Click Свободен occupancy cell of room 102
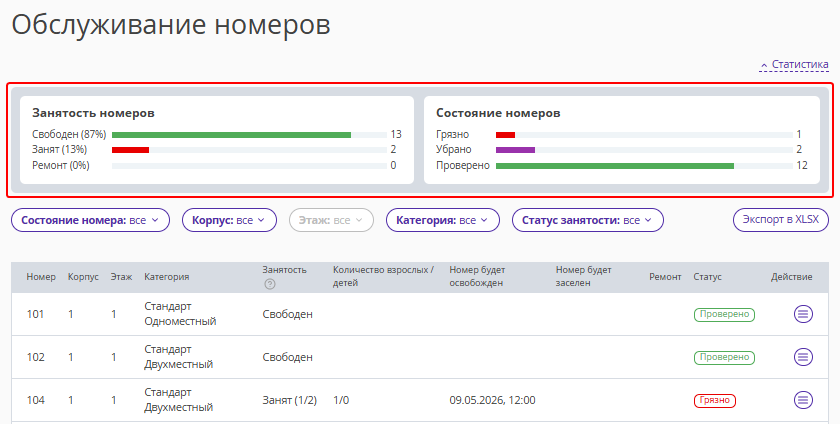The width and height of the screenshot is (840, 424). pyautogui.click(x=287, y=357)
